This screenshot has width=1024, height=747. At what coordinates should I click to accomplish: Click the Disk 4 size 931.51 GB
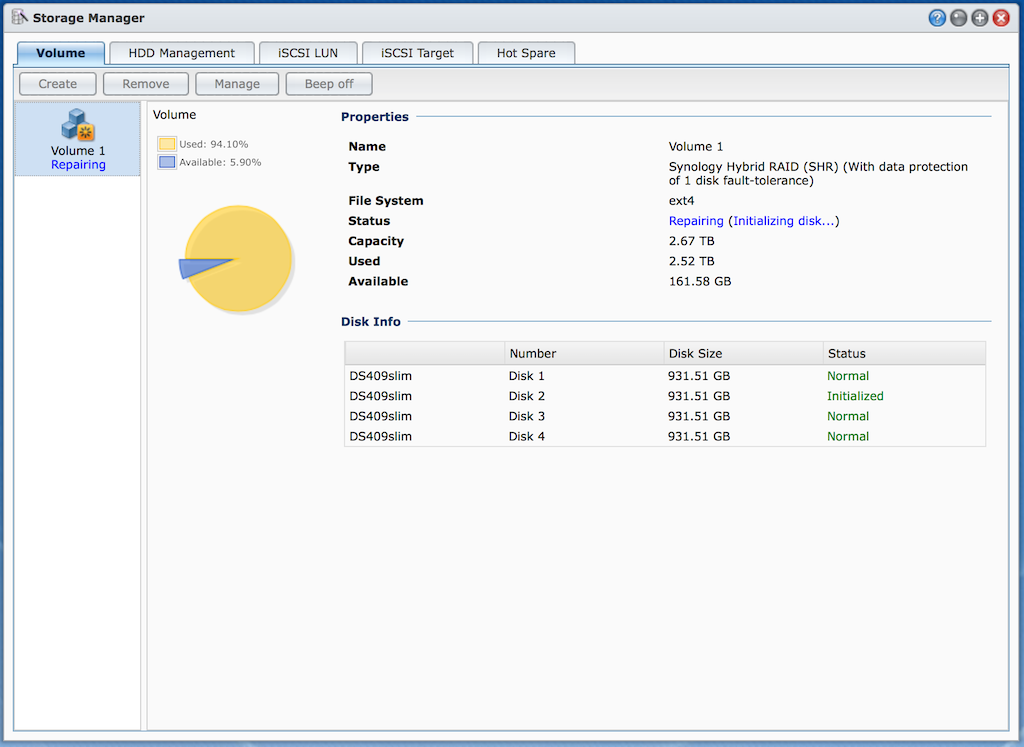coord(699,436)
